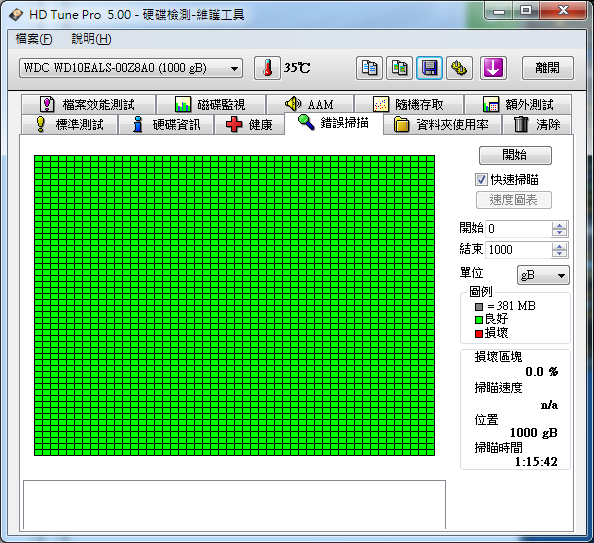
Task: Open the gB unit dropdown
Action: click(543, 275)
